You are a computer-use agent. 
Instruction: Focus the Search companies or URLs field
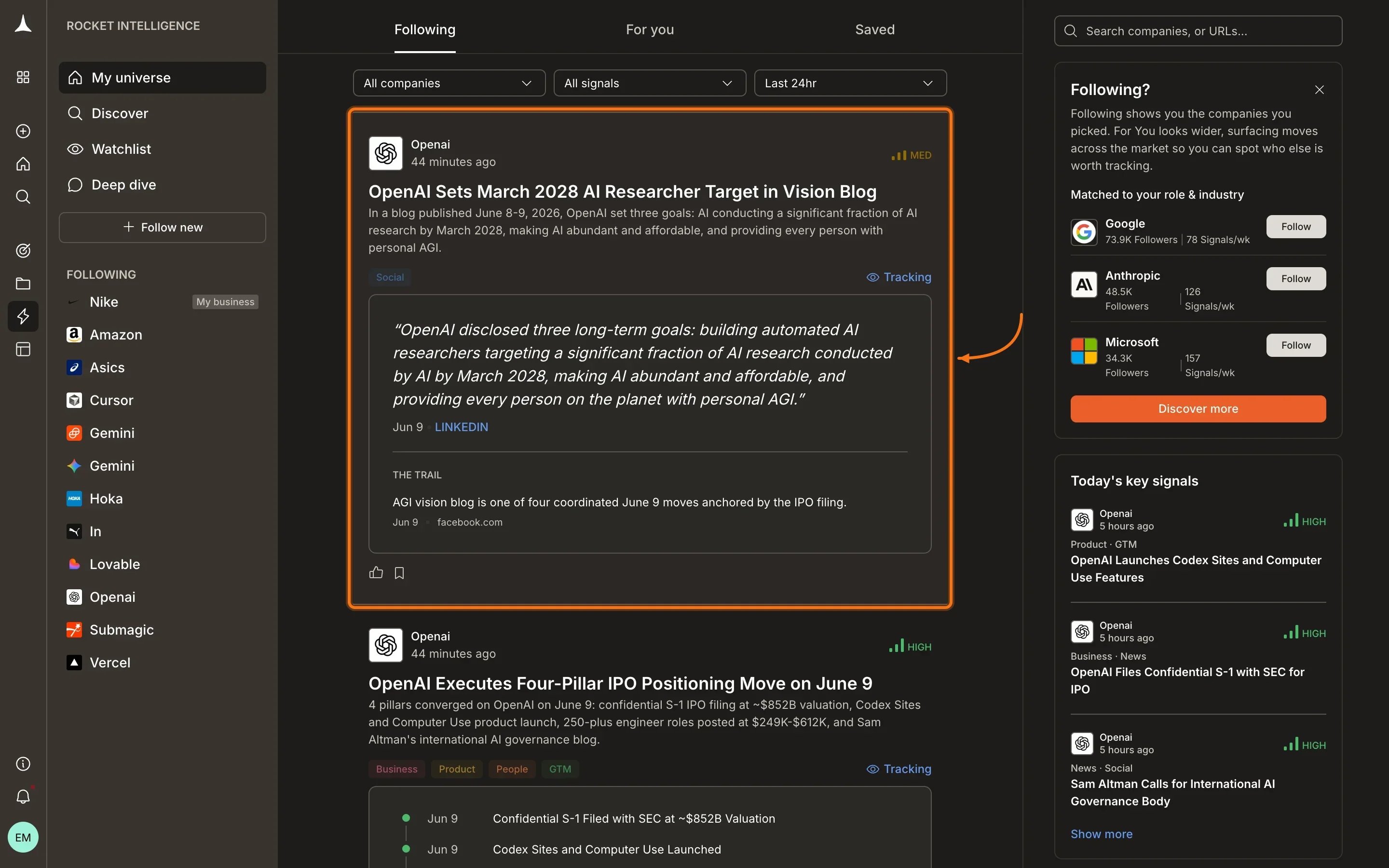1198,31
